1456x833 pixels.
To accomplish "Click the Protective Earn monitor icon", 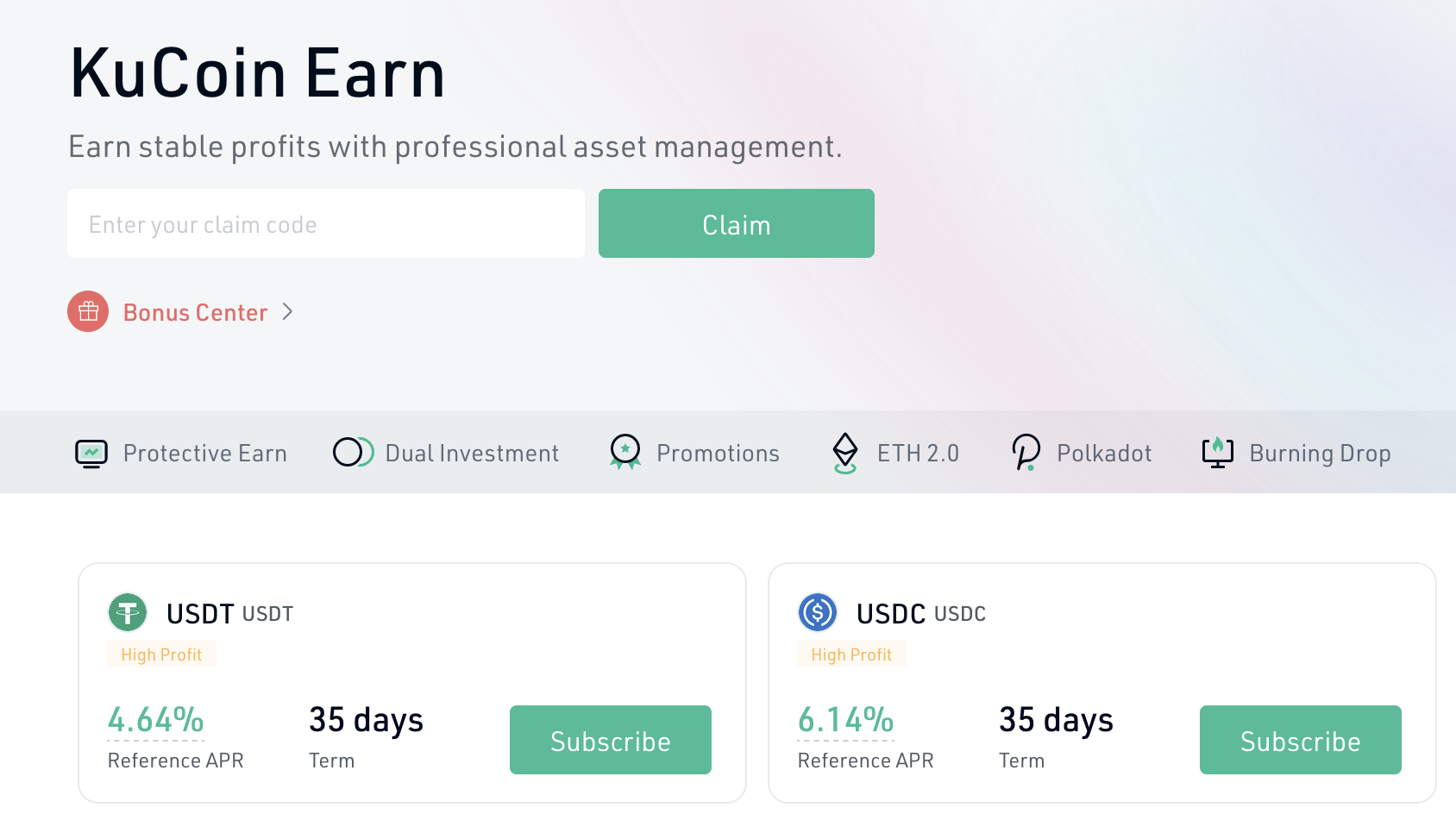I will pyautogui.click(x=91, y=454).
